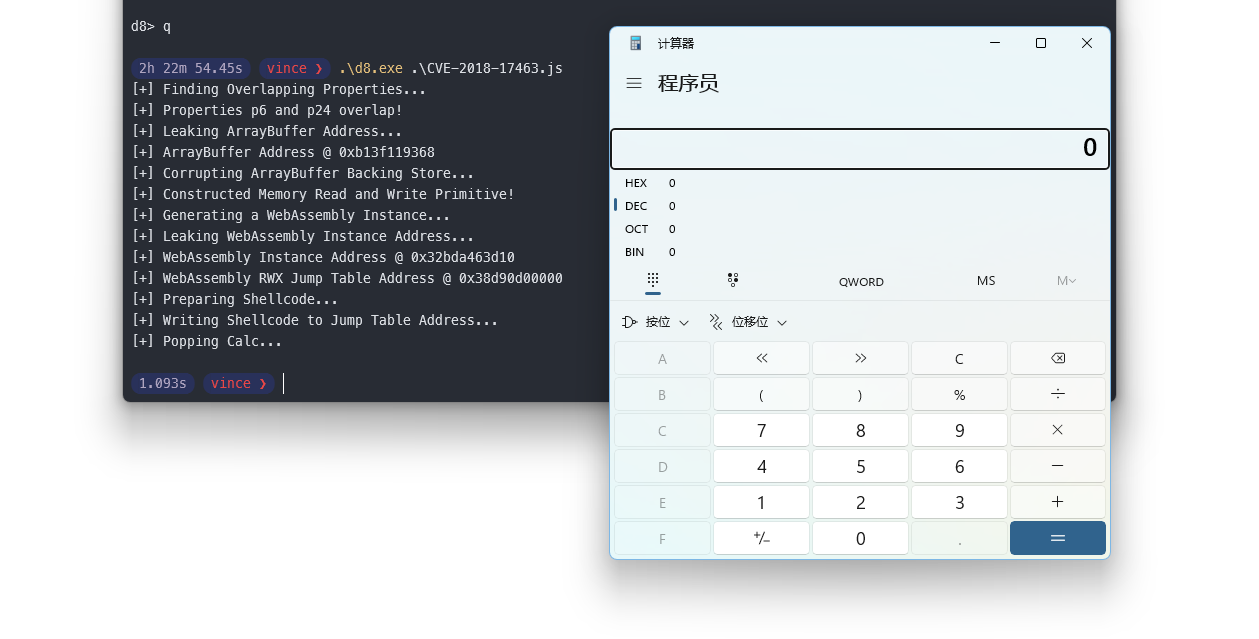Image resolution: width=1259 pixels, height=639 pixels.
Task: Click the backspace delete key in calculator
Action: pyautogui.click(x=1058, y=358)
